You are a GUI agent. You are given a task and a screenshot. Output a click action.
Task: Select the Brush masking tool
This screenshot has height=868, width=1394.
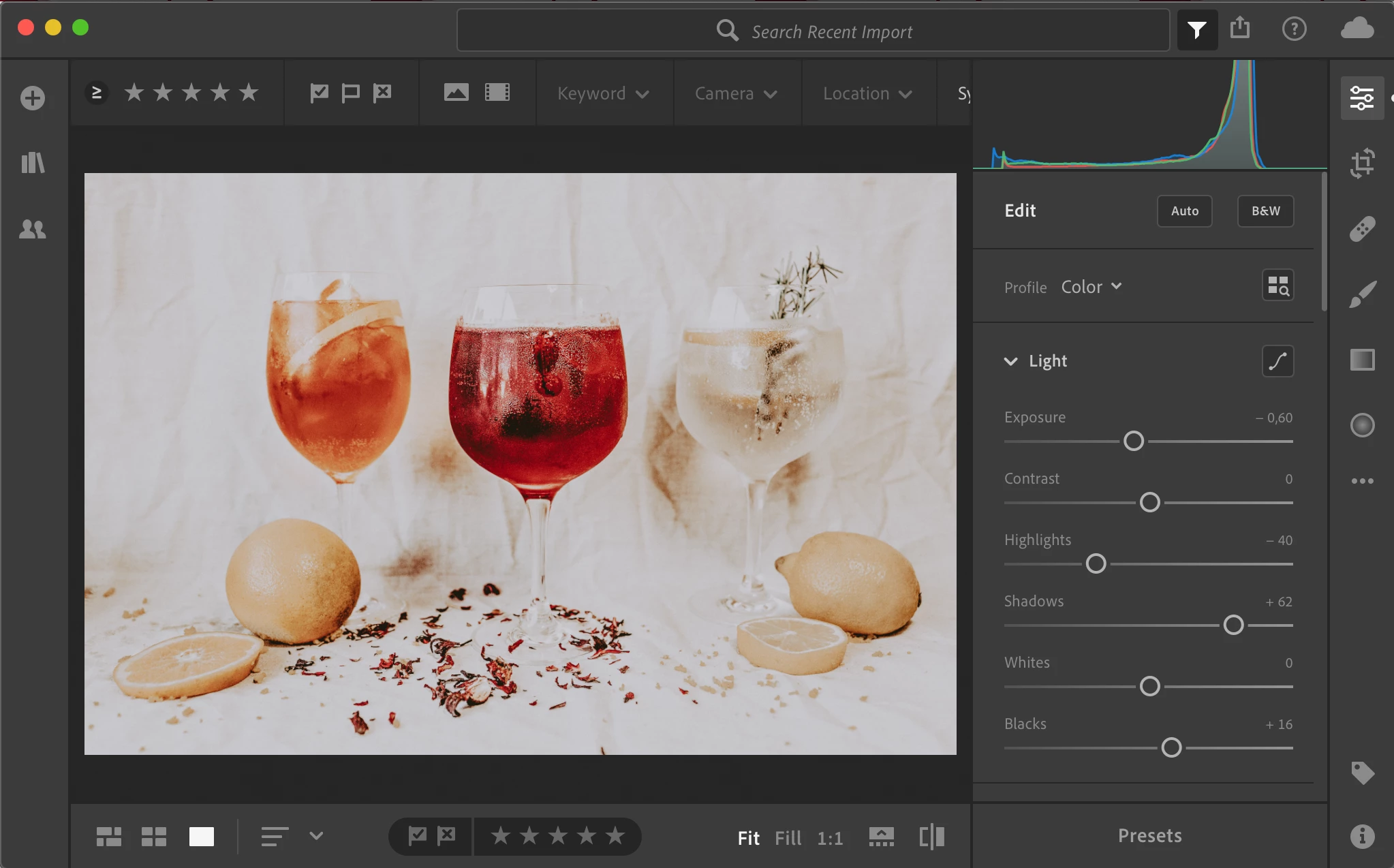pos(1362,294)
